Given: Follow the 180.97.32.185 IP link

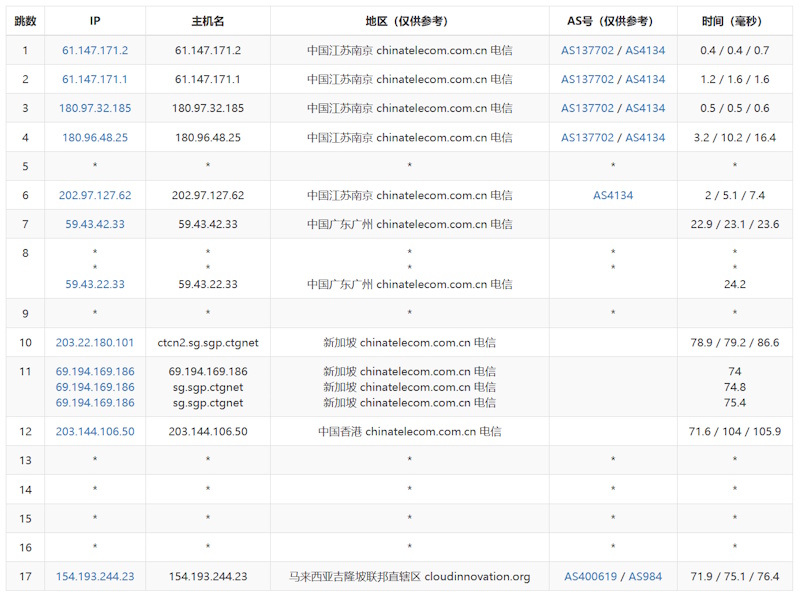Looking at the screenshot, I should point(95,108).
